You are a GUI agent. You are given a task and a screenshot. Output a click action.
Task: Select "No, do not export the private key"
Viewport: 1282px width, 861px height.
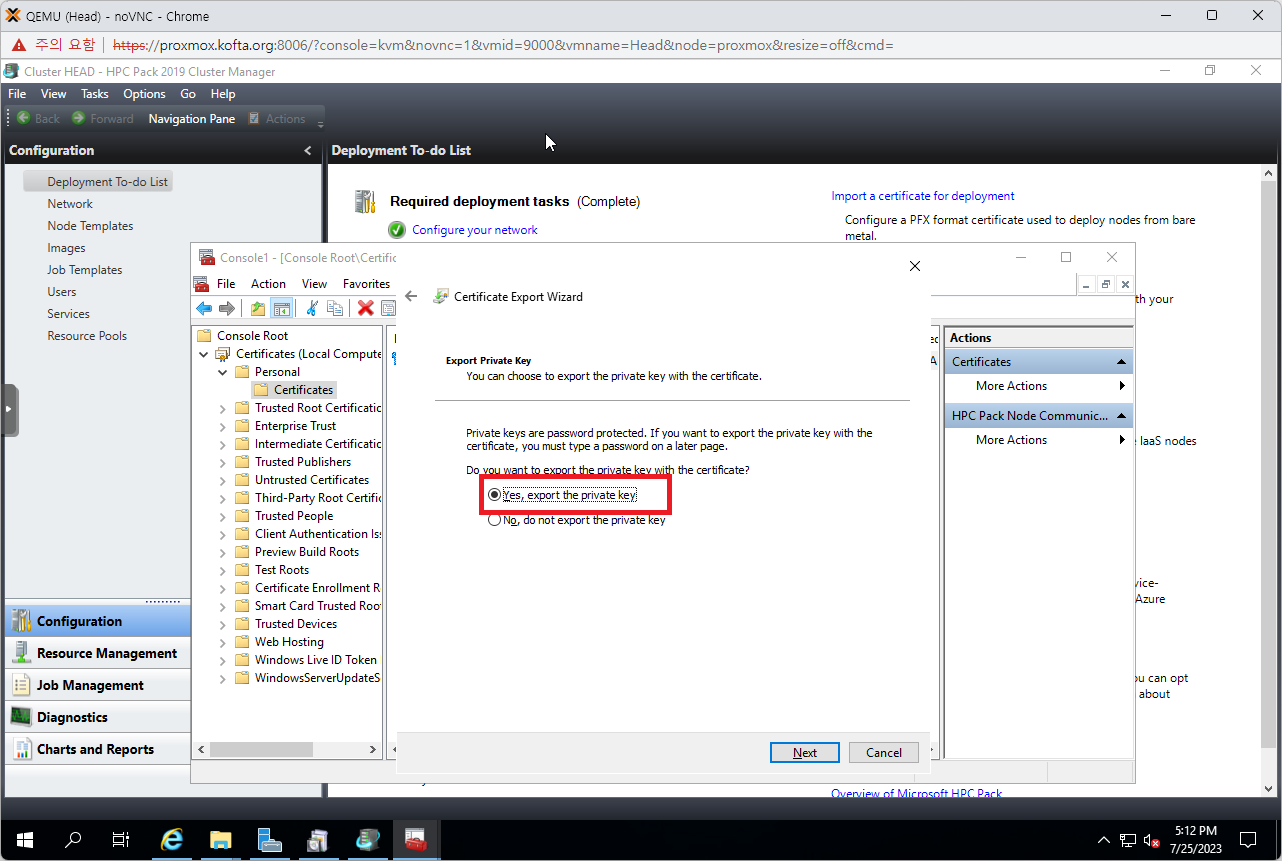point(494,520)
